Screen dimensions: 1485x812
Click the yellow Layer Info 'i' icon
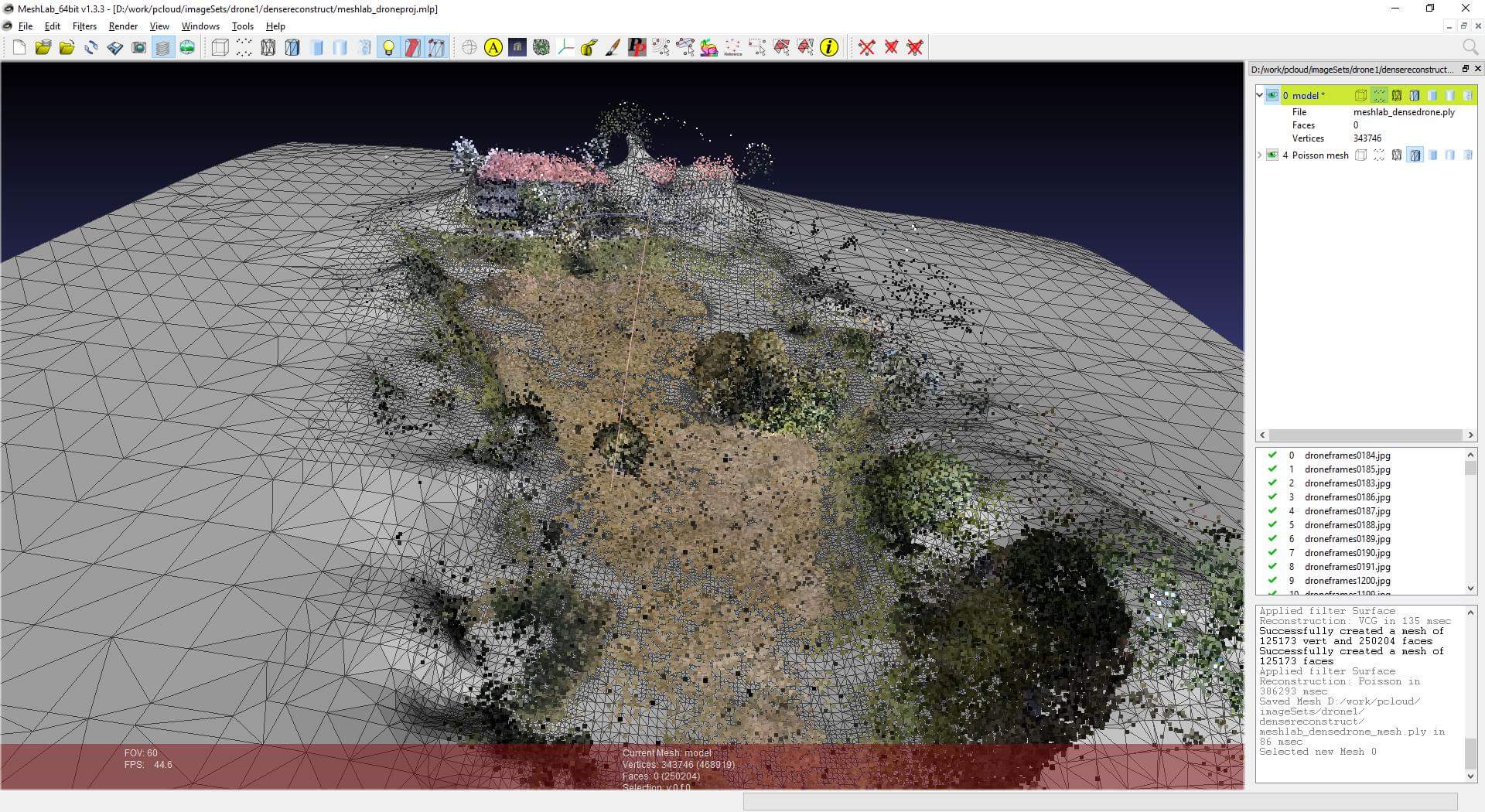pos(829,48)
